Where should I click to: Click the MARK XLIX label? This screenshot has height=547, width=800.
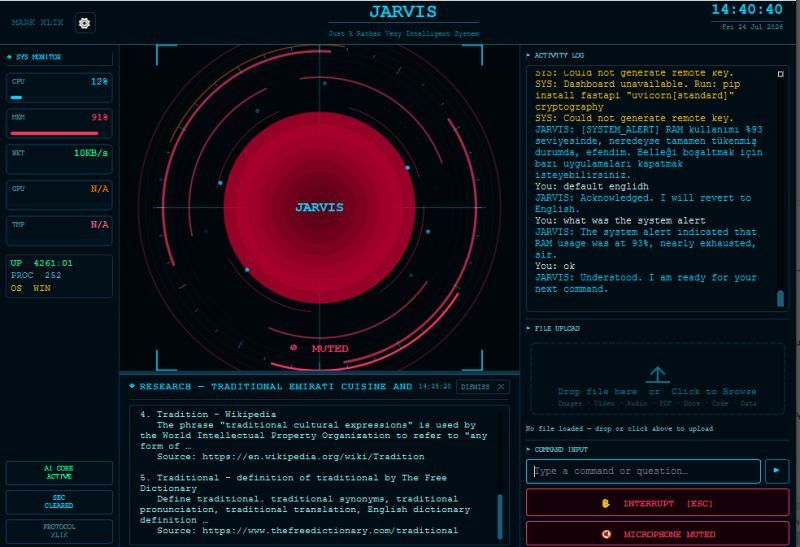point(38,22)
